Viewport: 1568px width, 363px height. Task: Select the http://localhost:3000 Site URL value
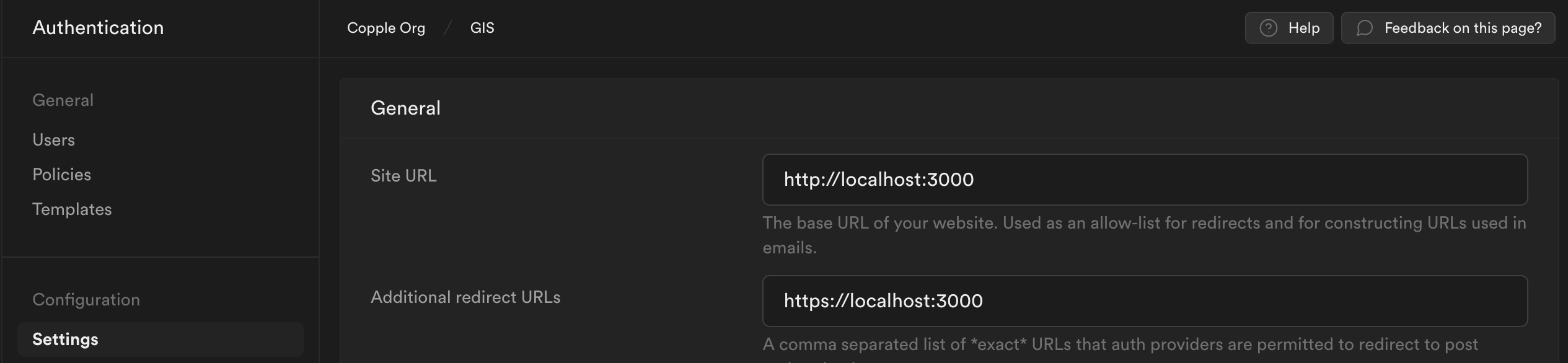[x=879, y=180]
